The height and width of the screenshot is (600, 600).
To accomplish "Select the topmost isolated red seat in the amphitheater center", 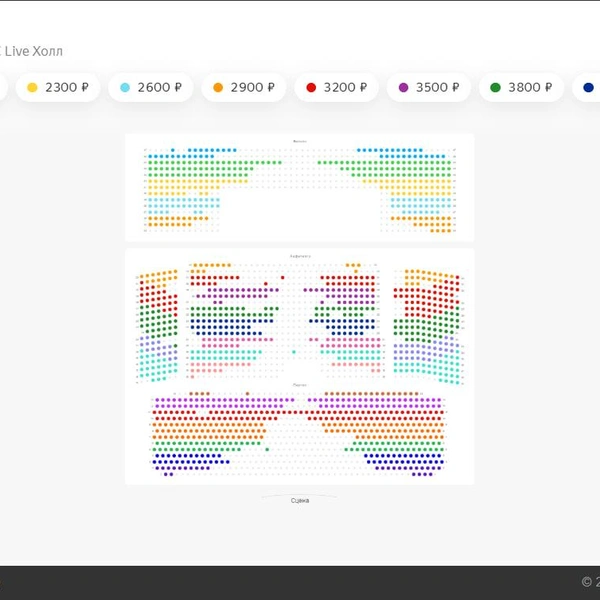I will point(283,278).
